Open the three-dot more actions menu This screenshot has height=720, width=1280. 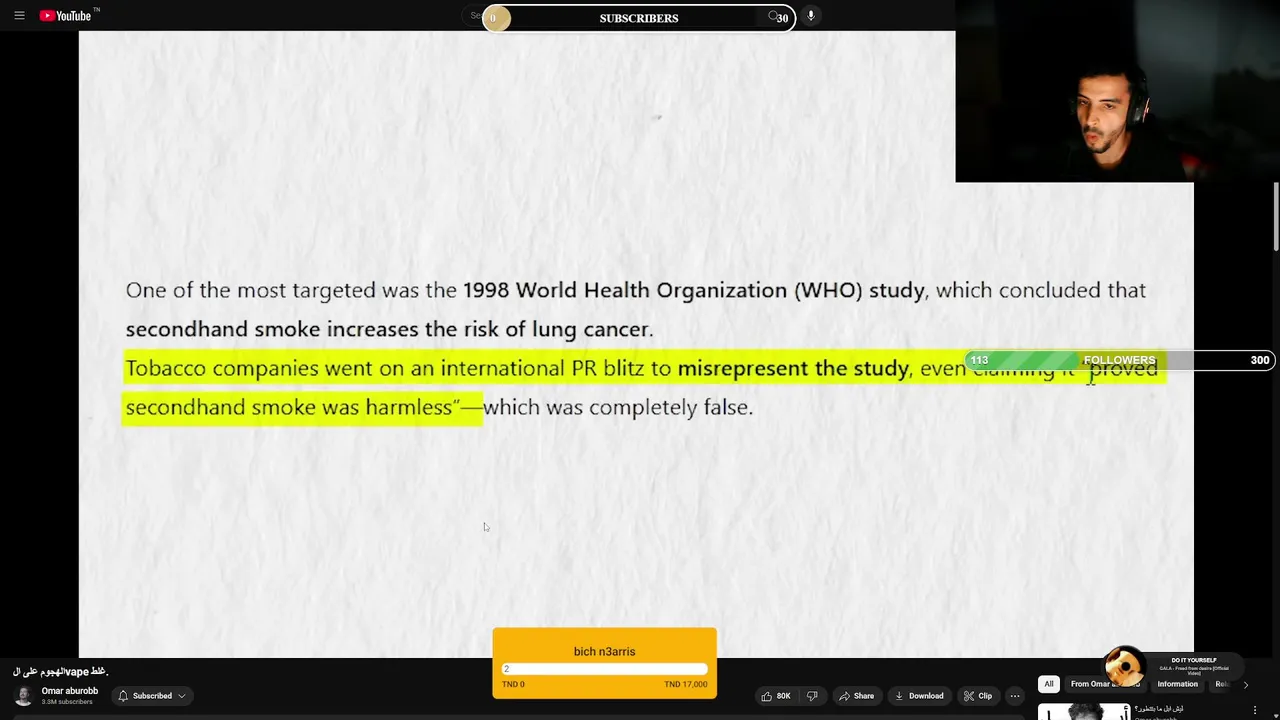click(1014, 696)
